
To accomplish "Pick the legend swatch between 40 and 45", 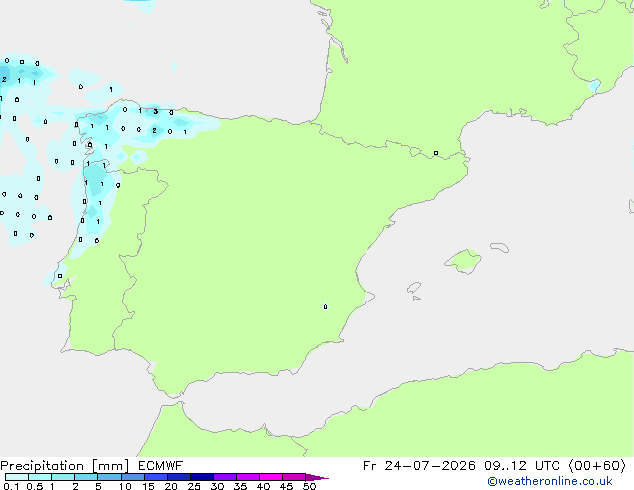I will click(271, 477).
